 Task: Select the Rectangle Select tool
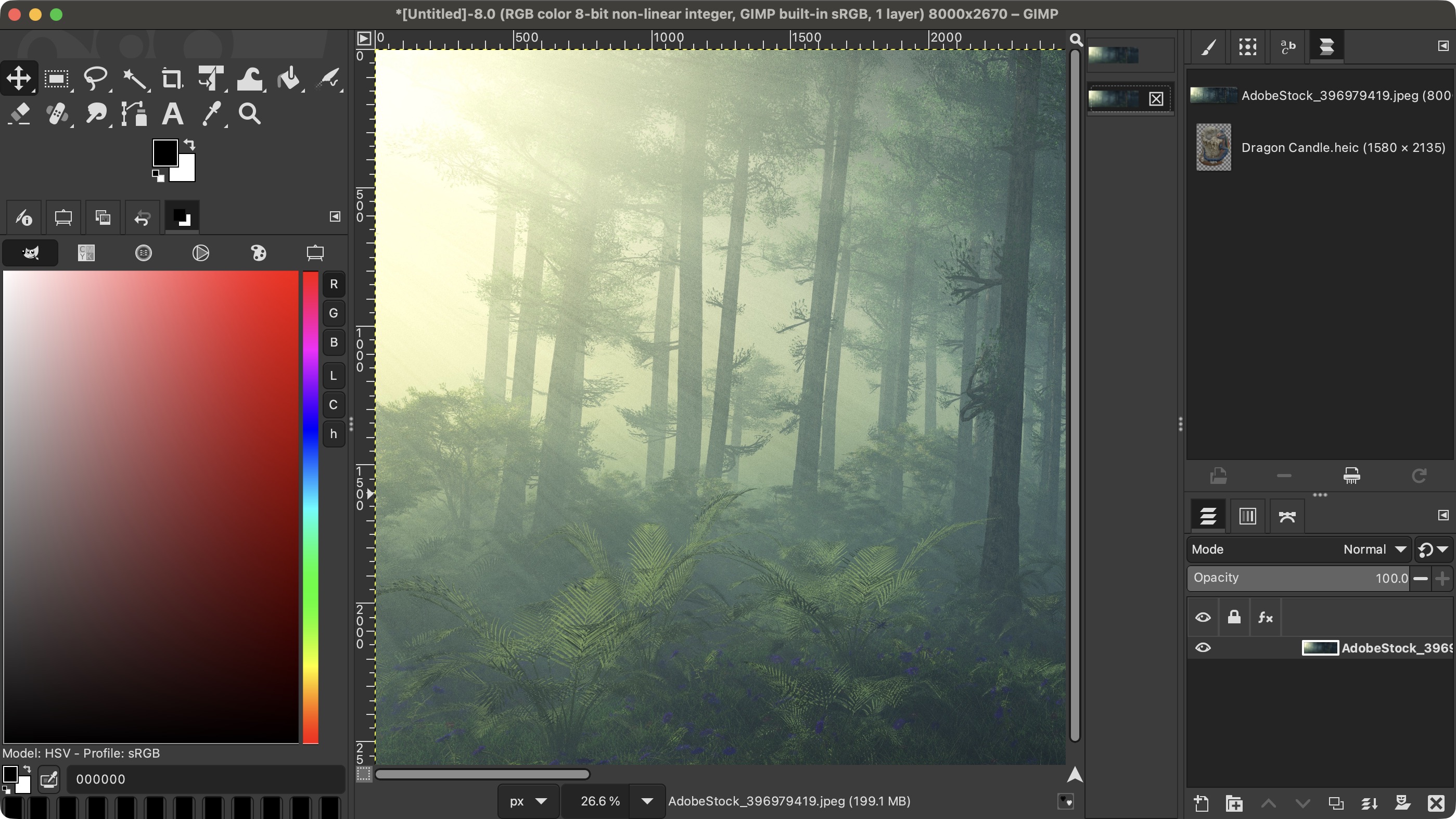pos(57,78)
